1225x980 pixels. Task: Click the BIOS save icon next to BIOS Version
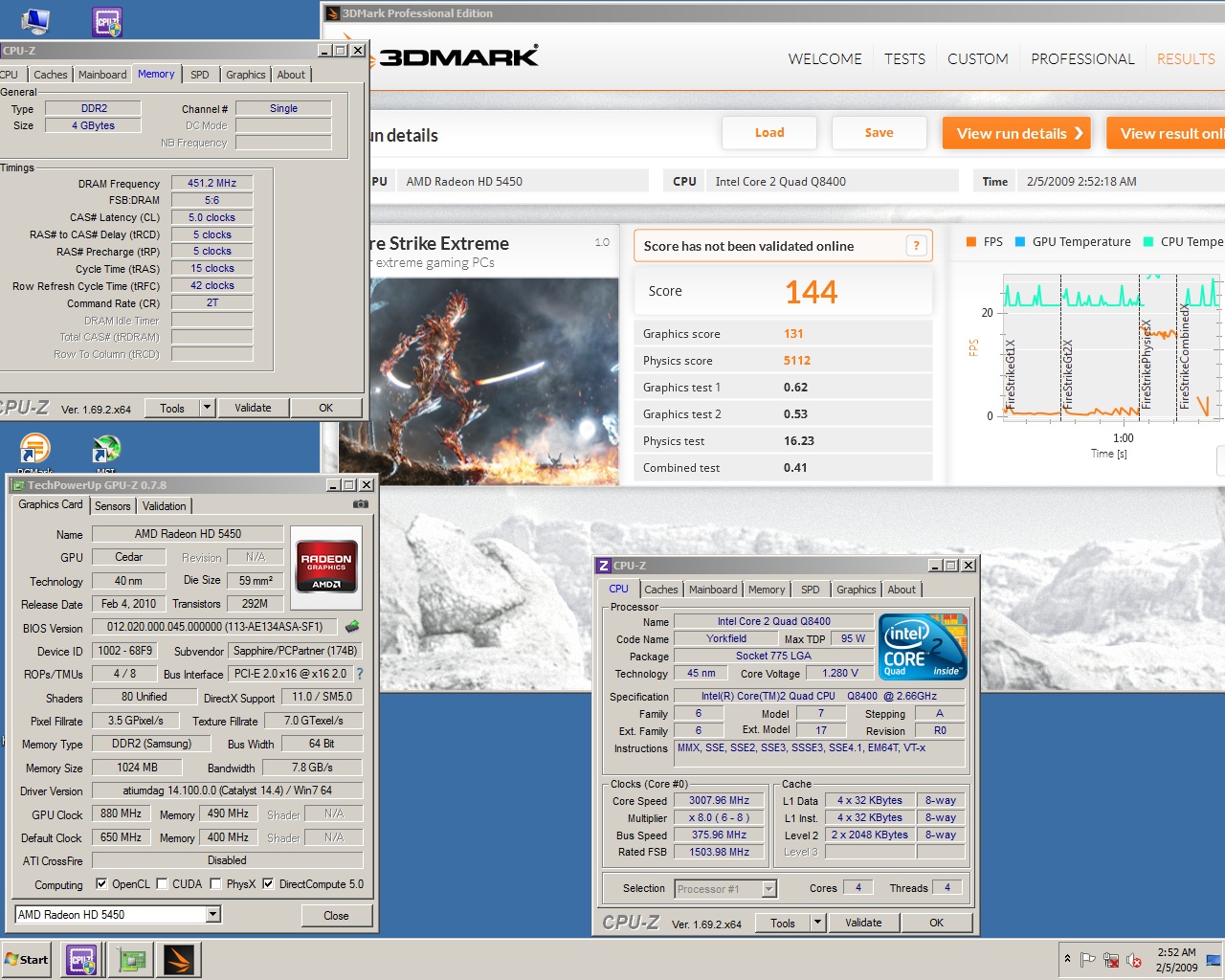tap(352, 627)
